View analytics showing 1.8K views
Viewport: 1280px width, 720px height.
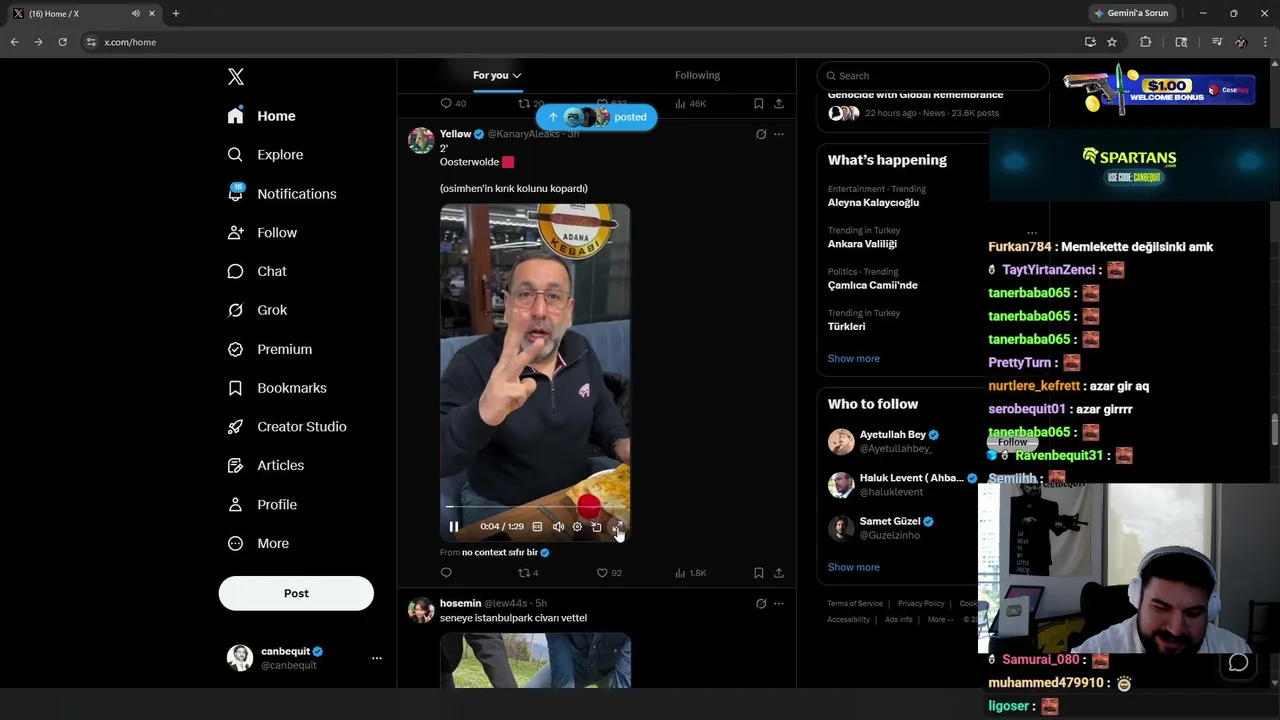pos(690,573)
